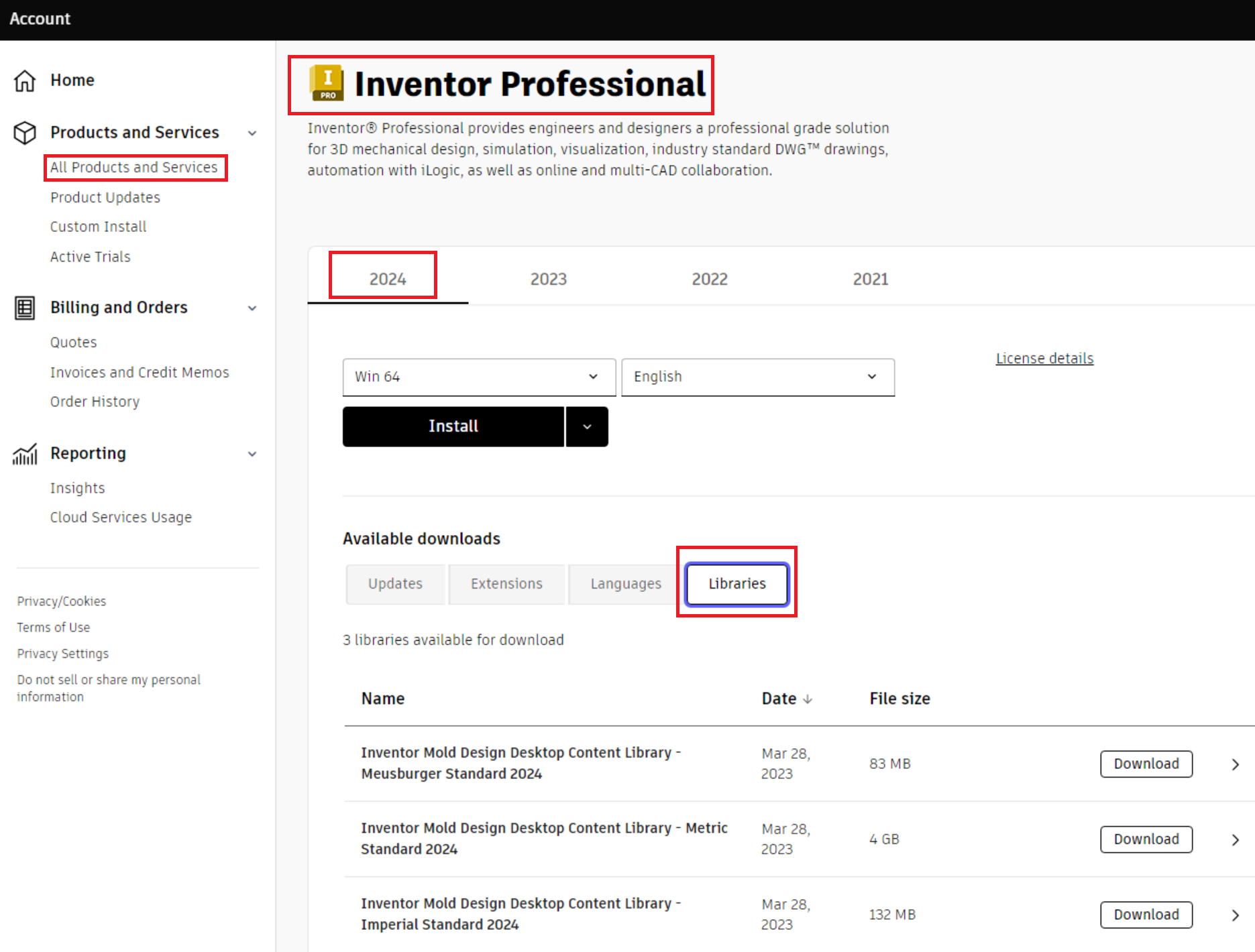The height and width of the screenshot is (952, 1255).
Task: Click the Billing and Orders heading
Action: 119,308
